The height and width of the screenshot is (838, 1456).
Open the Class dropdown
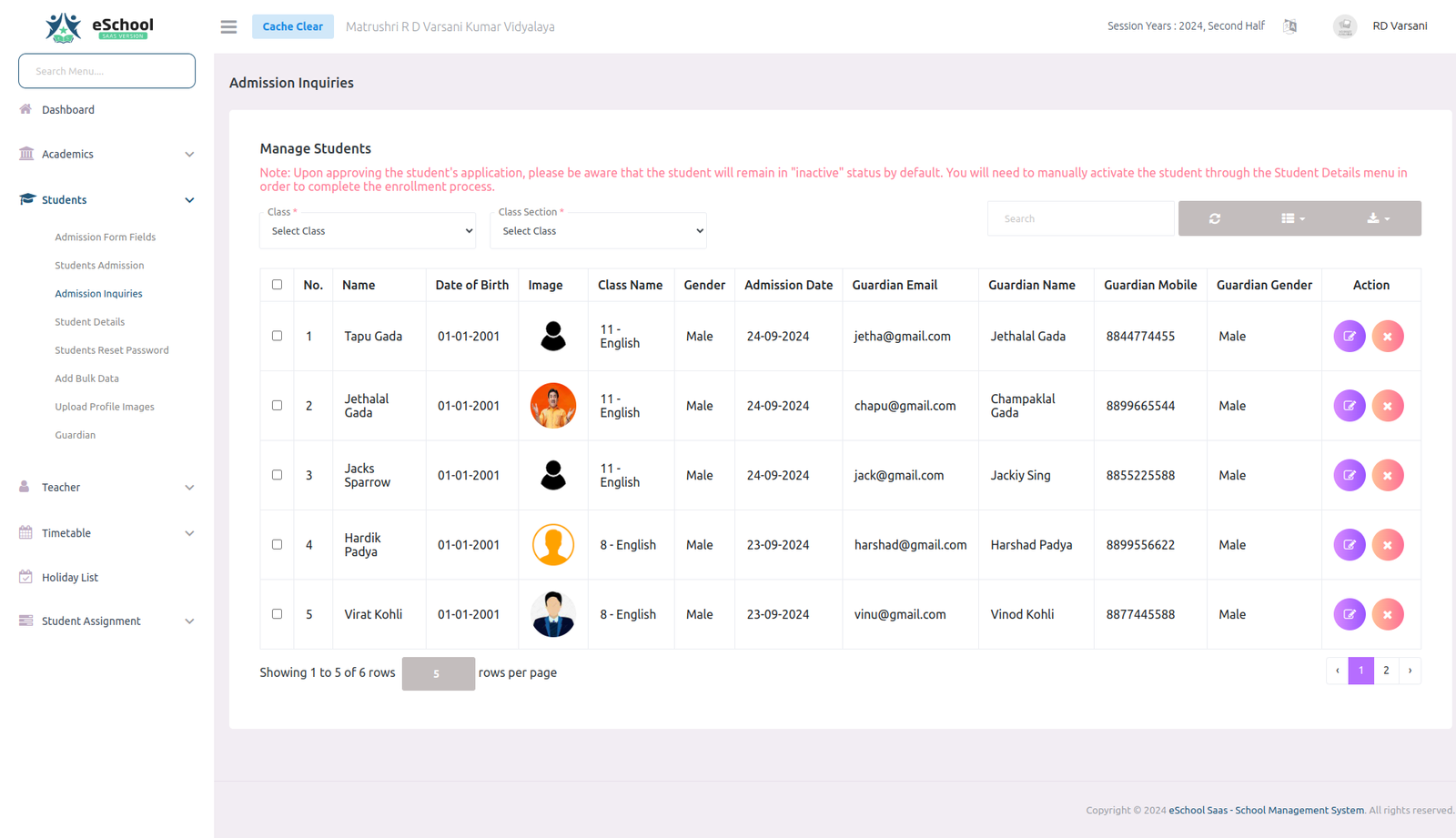[x=368, y=231]
